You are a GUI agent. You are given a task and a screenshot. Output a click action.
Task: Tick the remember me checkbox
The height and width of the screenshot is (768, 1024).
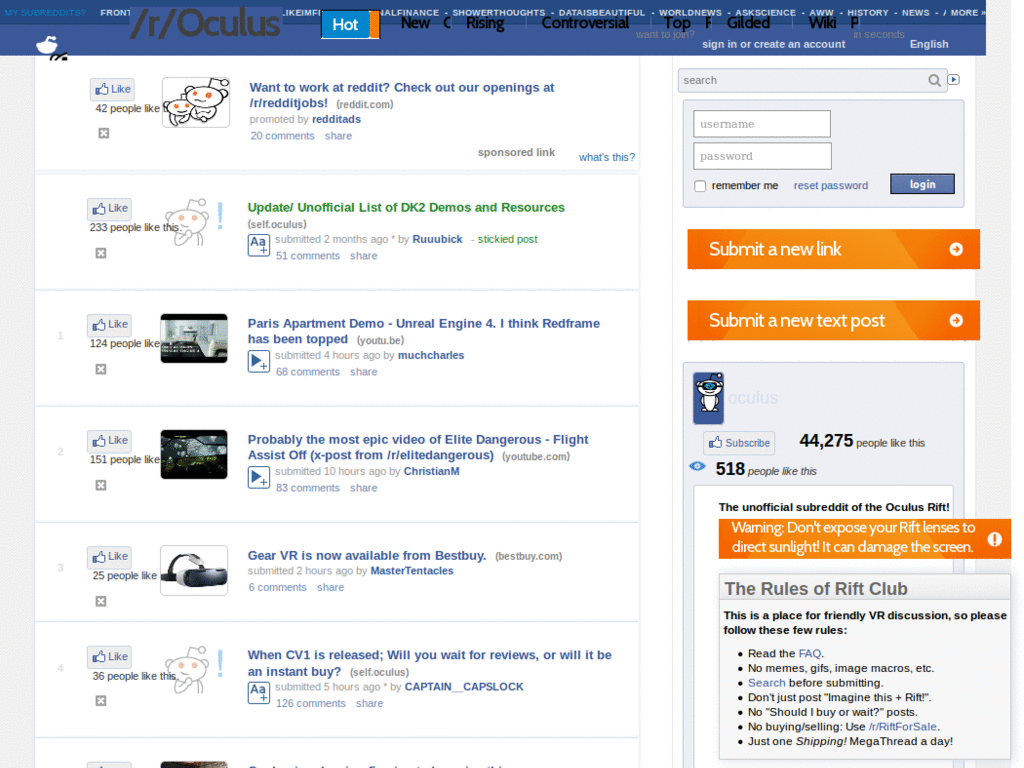pyautogui.click(x=700, y=186)
